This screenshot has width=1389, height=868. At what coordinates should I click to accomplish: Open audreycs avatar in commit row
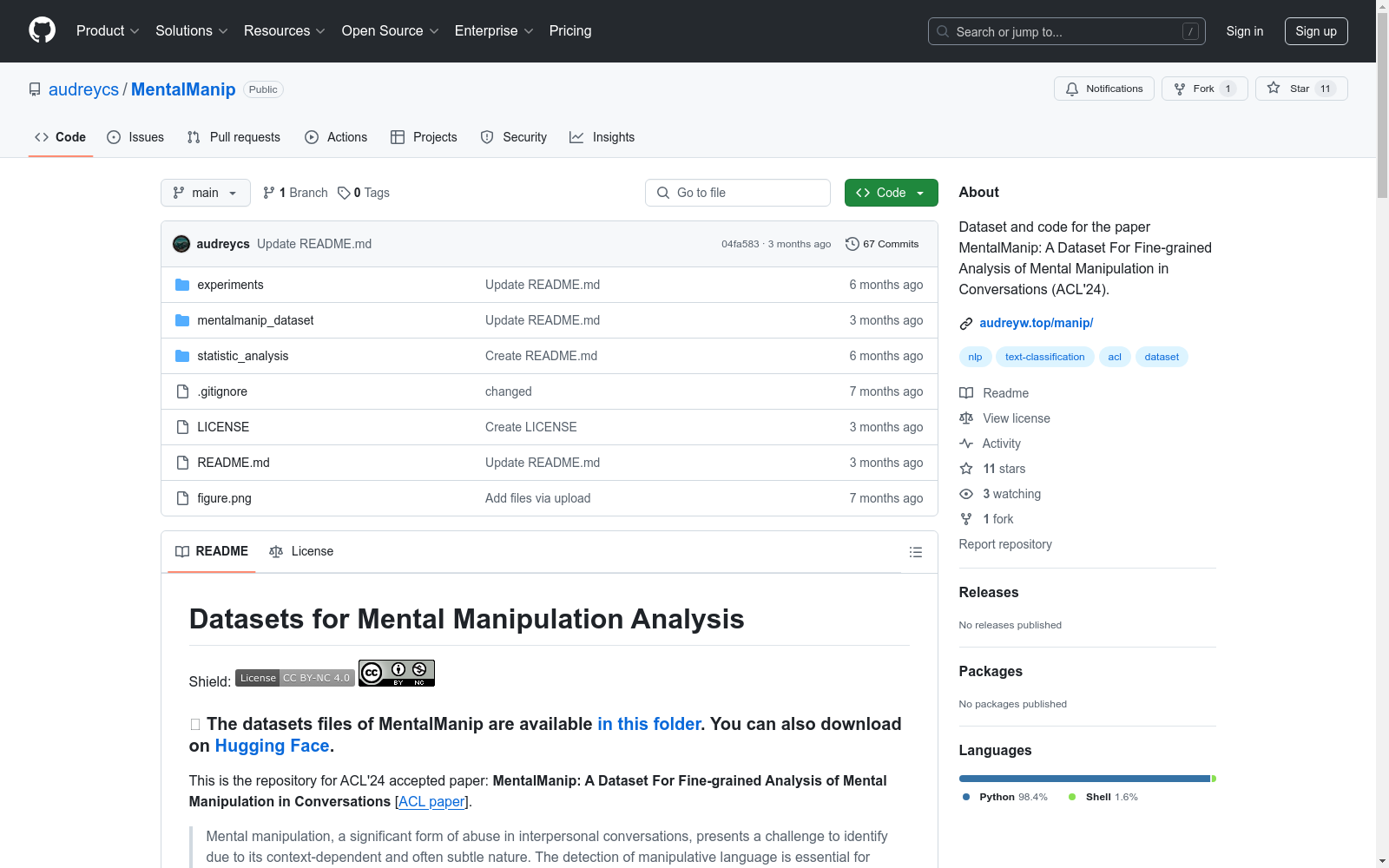pos(181,244)
